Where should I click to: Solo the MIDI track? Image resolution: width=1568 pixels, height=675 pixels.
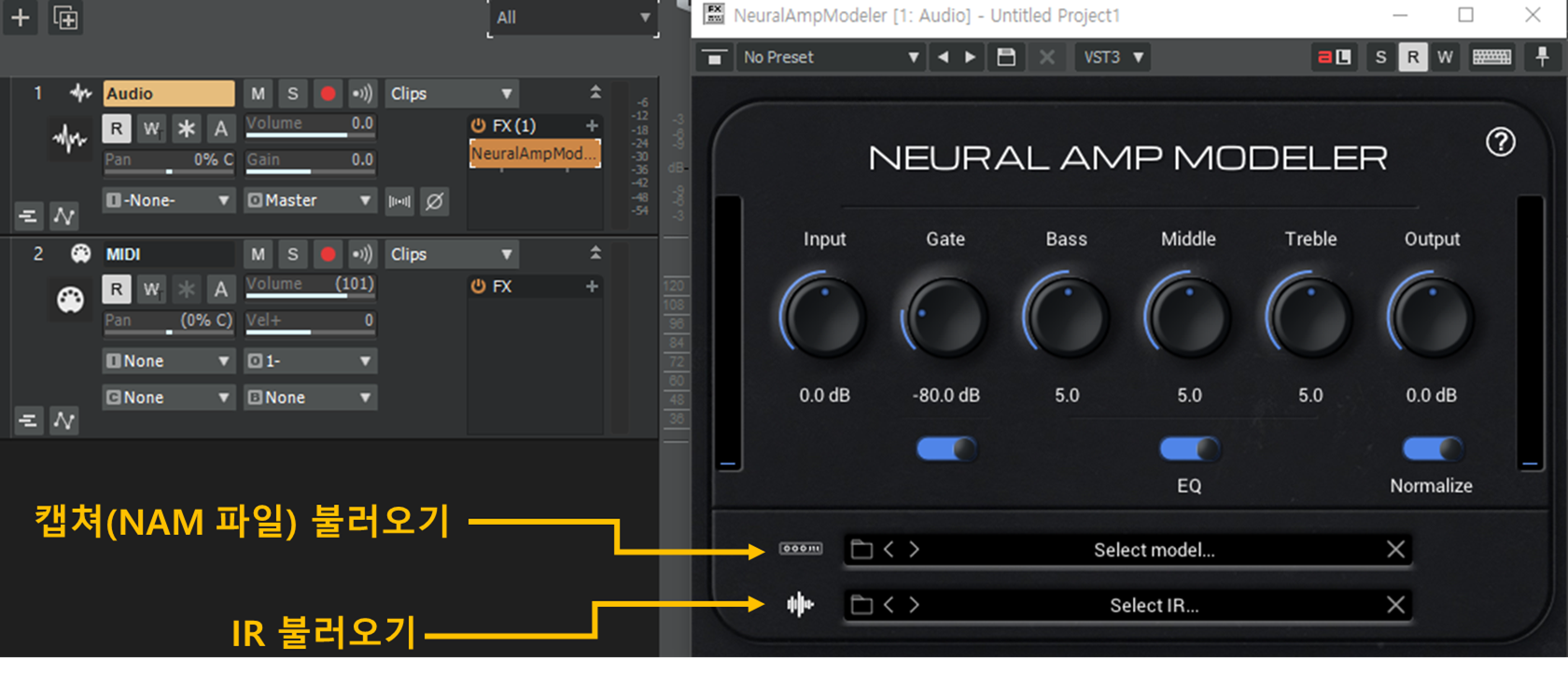(x=292, y=254)
